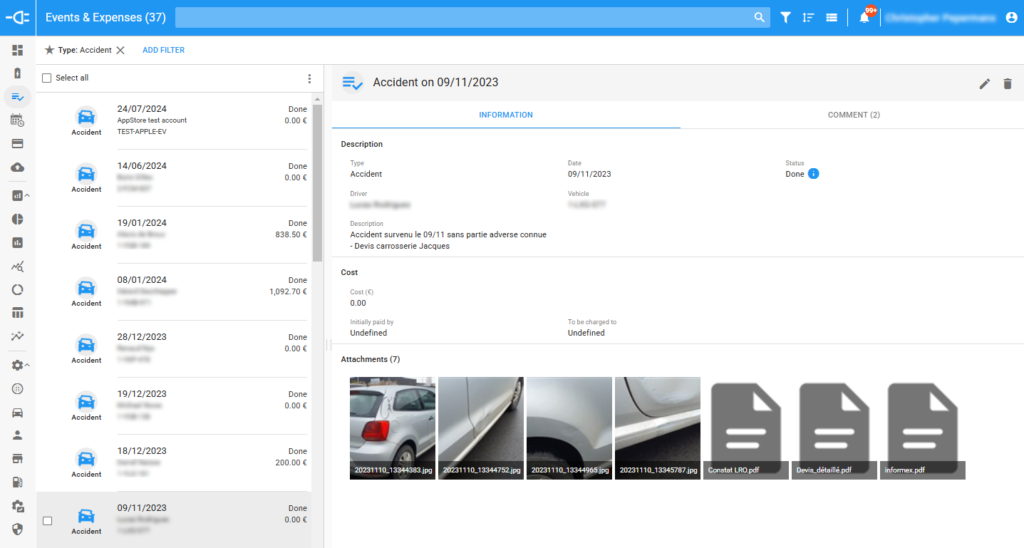This screenshot has height=548, width=1024.
Task: Open the sort order dropdown icon
Action: pos(808,17)
